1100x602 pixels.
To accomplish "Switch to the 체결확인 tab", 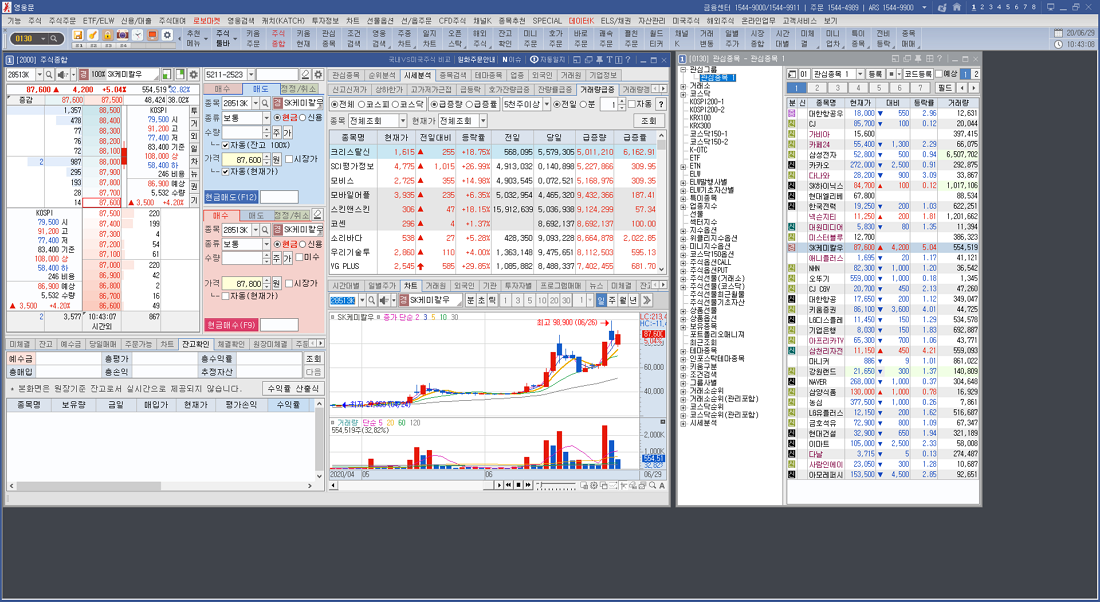I will (x=231, y=345).
